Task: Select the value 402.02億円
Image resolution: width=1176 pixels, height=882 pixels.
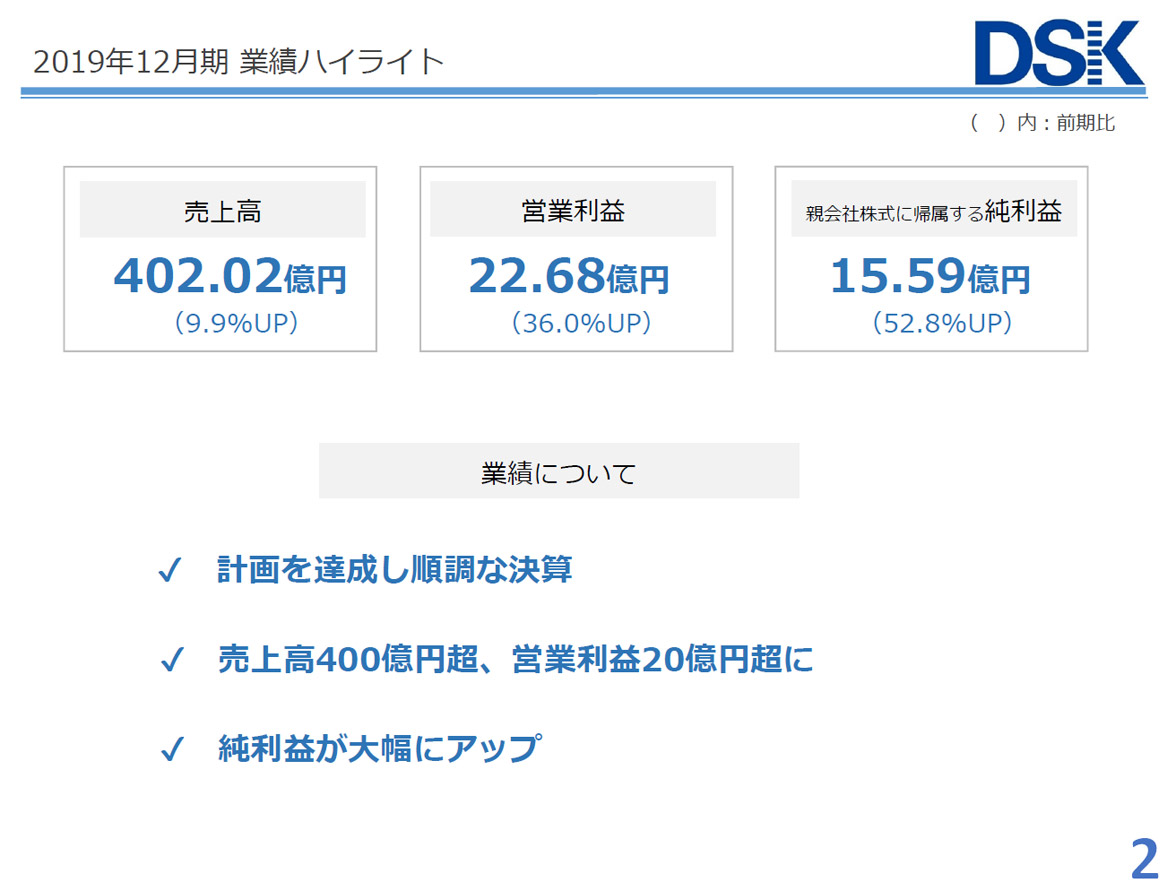Action: tap(230, 276)
